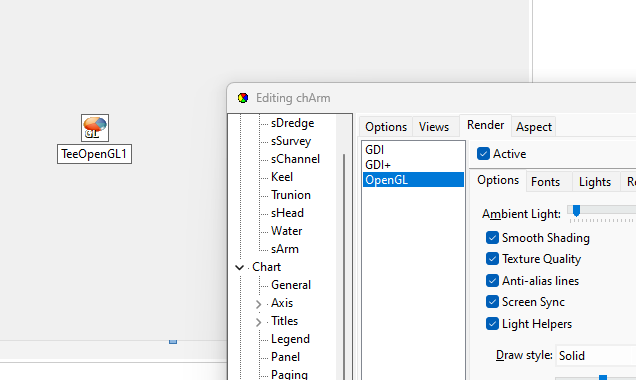Select the Titles tree item

pos(284,321)
